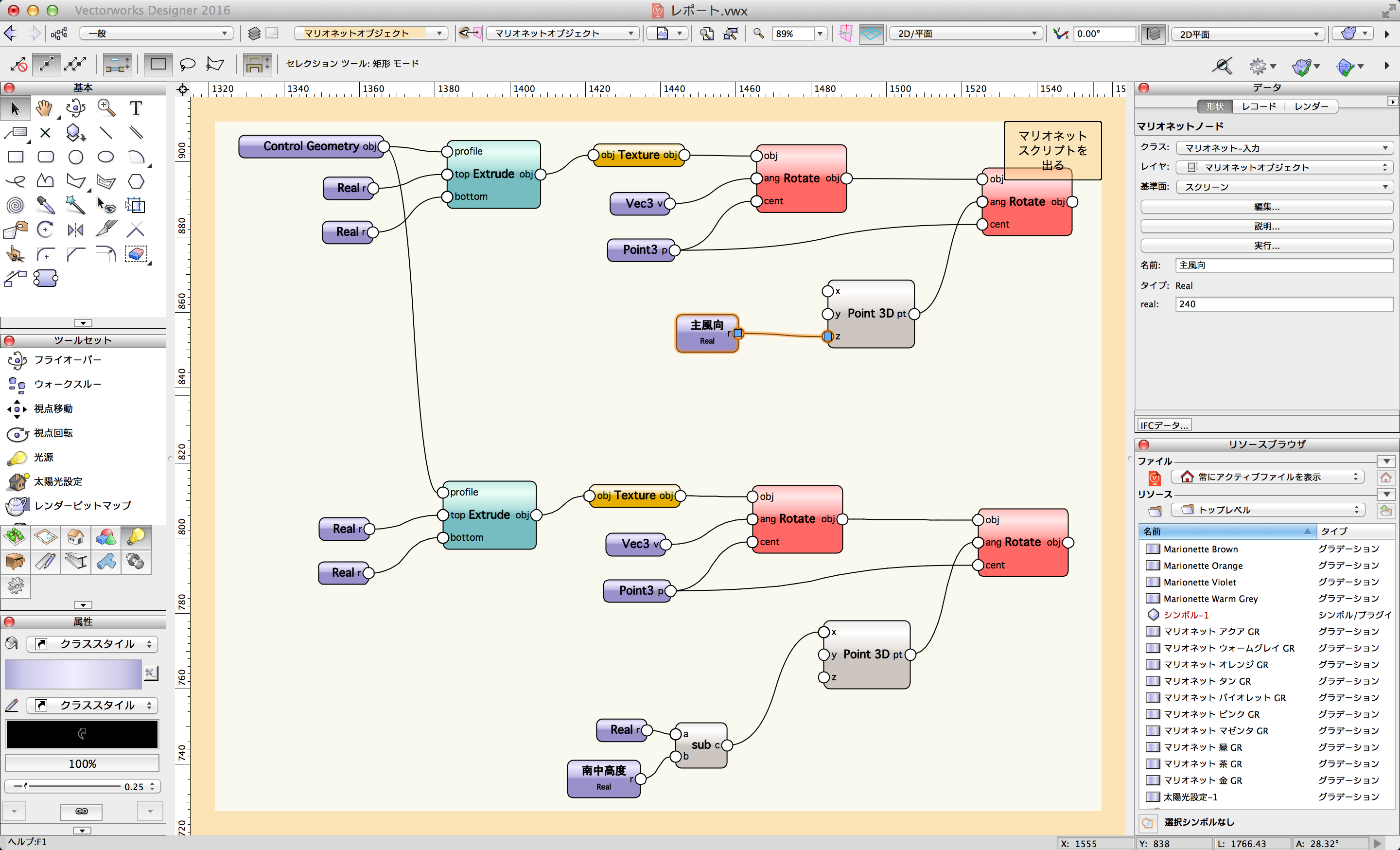This screenshot has width=1400, height=850.
Task: Open the 2D/平面 view dropdown
Action: (966, 34)
